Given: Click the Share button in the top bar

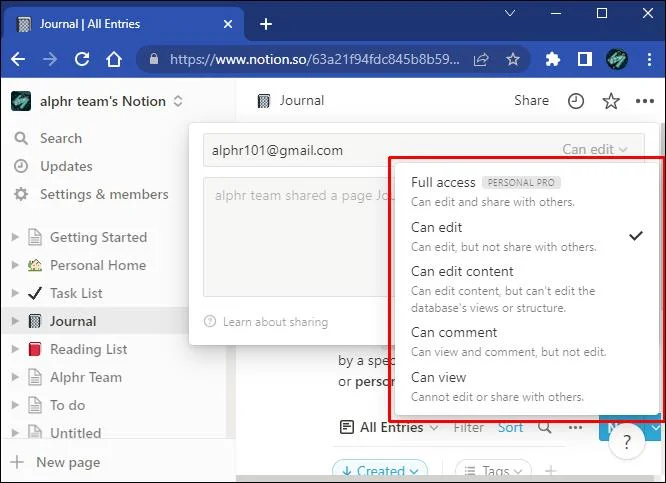Looking at the screenshot, I should click(x=531, y=100).
